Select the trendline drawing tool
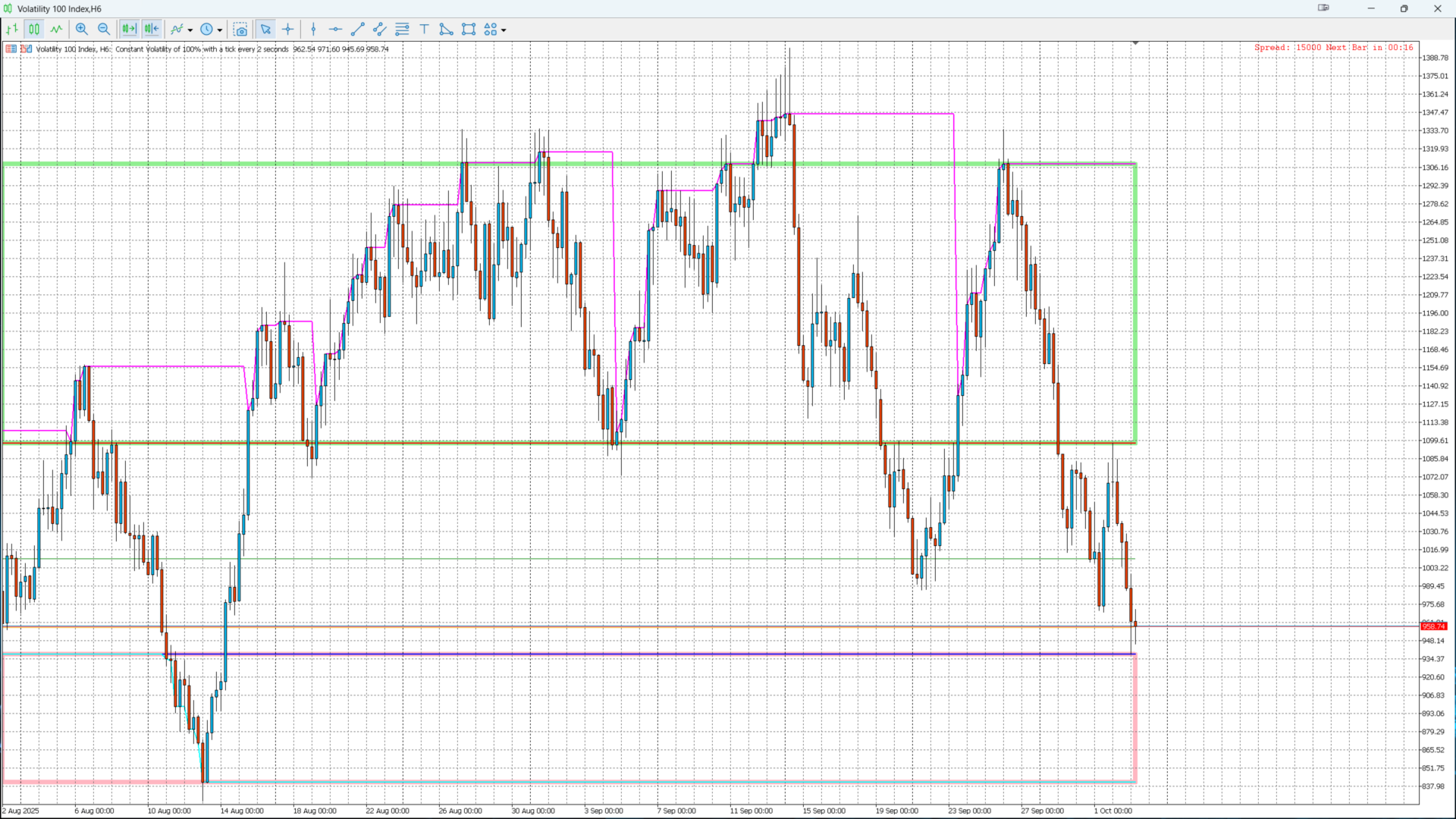This screenshot has width=1456, height=819. tap(358, 29)
